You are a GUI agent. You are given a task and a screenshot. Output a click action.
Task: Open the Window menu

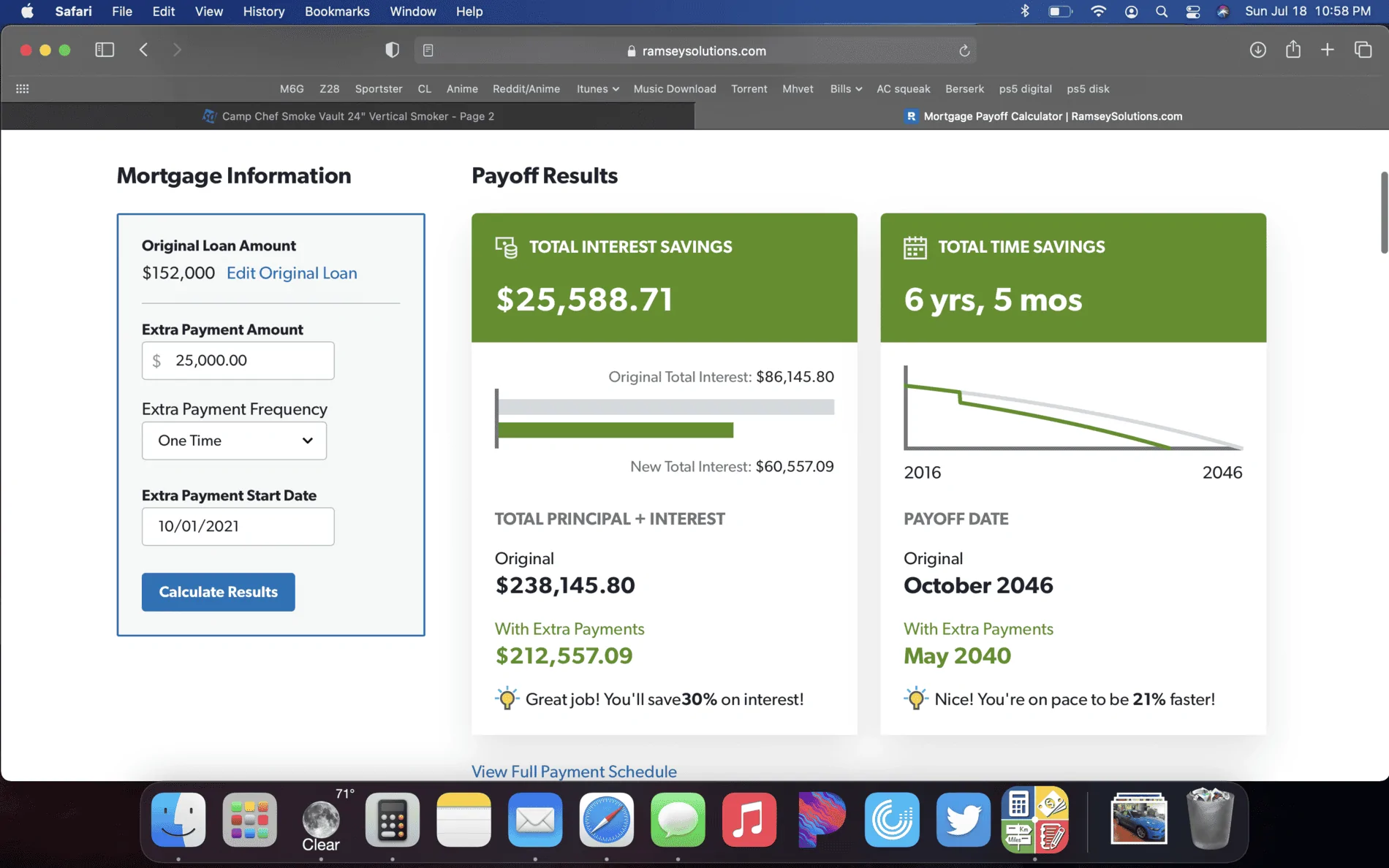tap(413, 11)
